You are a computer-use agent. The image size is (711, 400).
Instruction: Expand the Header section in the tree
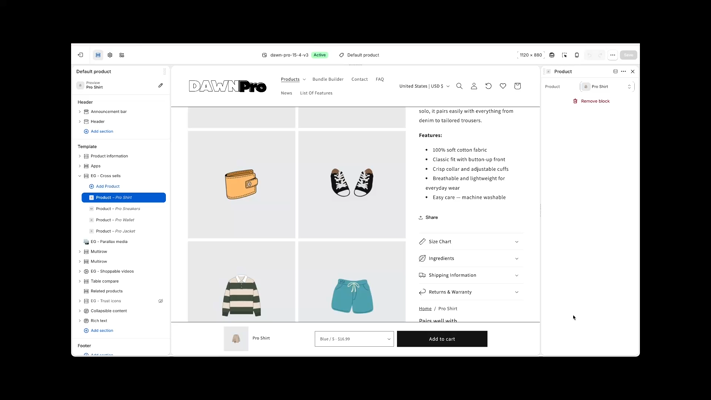click(x=80, y=122)
